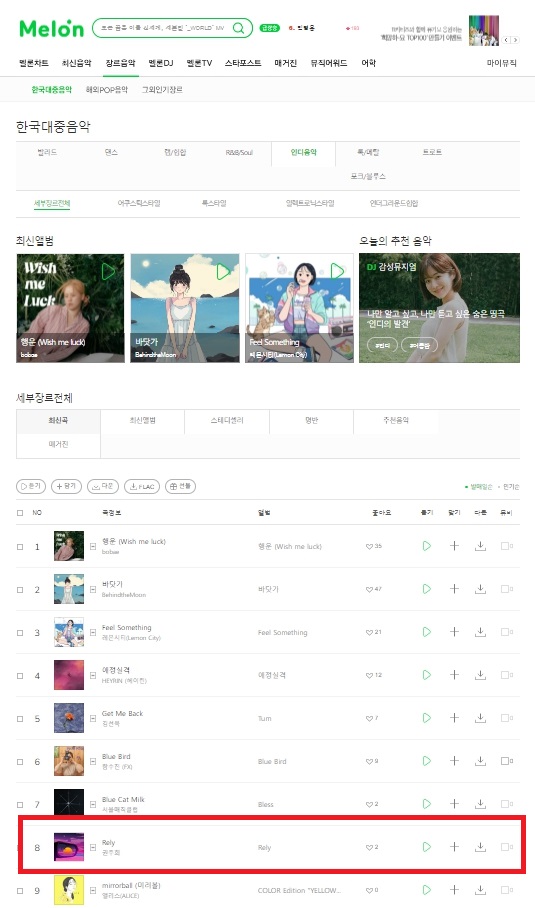Open the 해외POP음악 link
Viewport: 535px width, 908px height.
(x=107, y=90)
